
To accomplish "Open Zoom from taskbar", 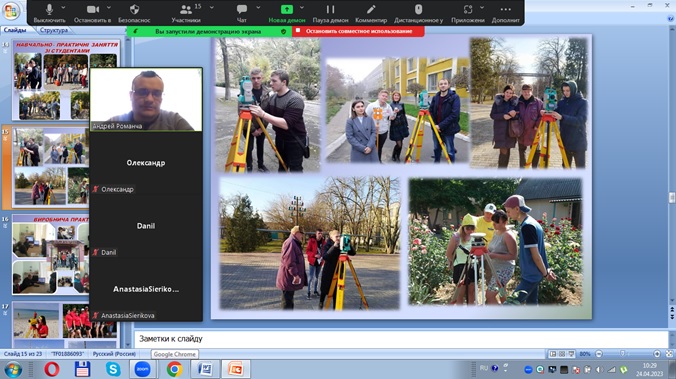I will [143, 370].
